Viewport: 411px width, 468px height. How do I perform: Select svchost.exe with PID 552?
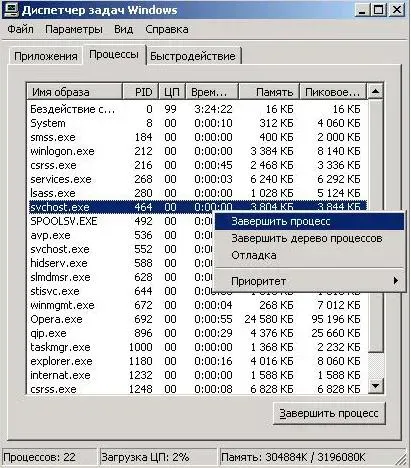click(x=121, y=249)
